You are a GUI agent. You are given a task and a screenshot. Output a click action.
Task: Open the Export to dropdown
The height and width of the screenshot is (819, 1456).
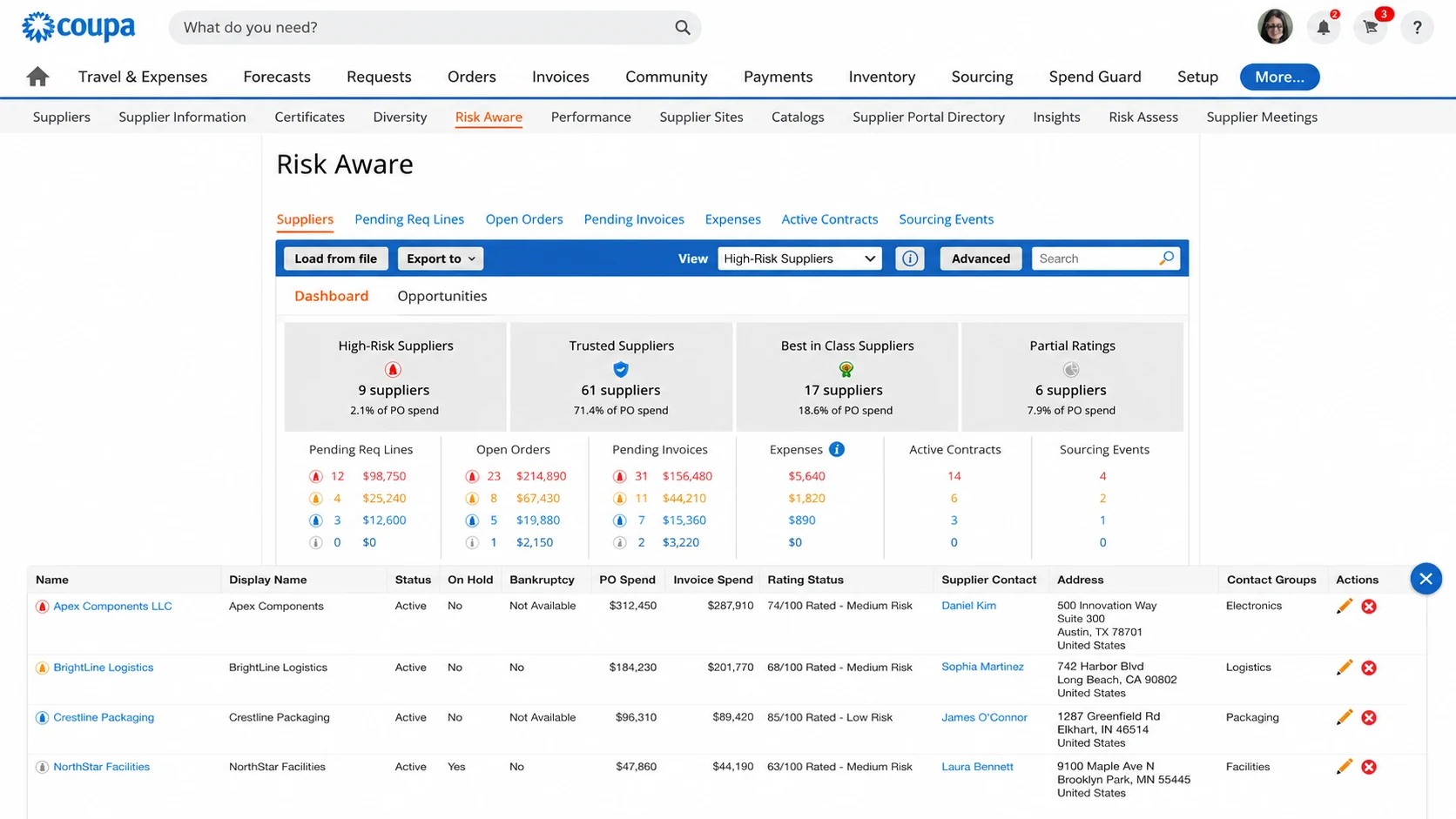click(441, 258)
